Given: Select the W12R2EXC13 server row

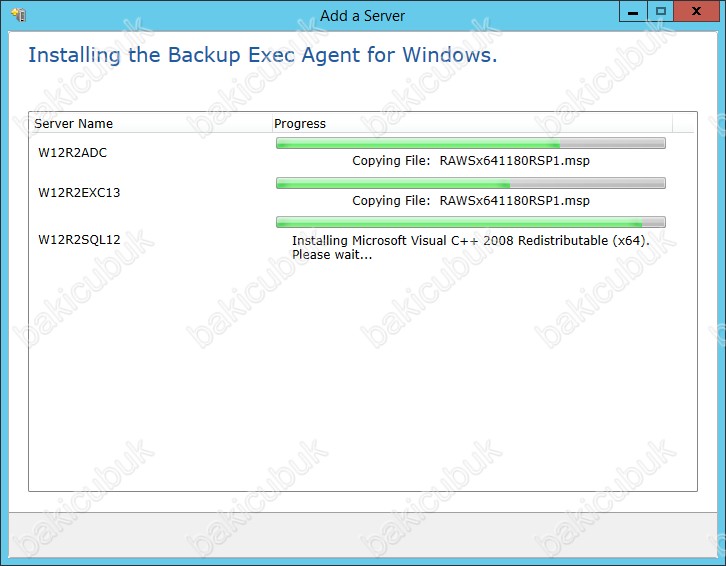Looking at the screenshot, I should (x=361, y=193).
